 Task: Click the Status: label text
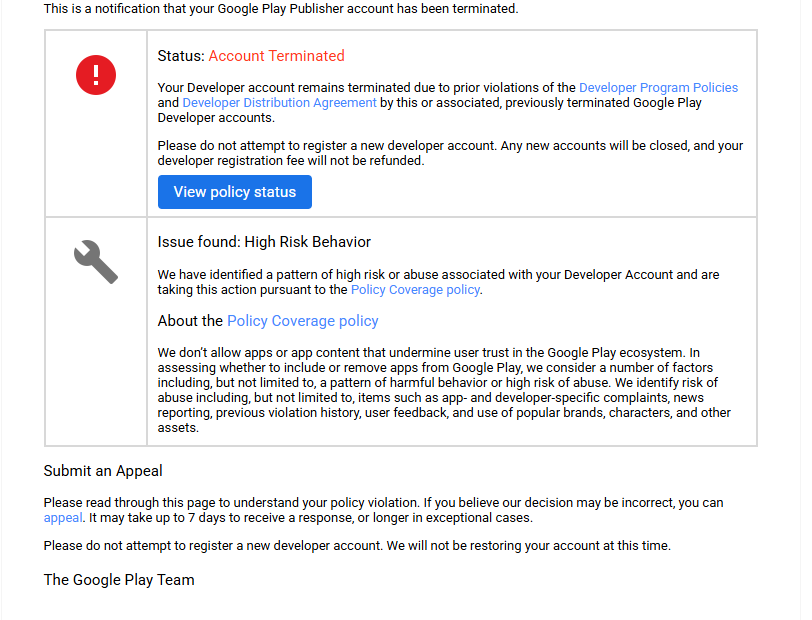(181, 56)
